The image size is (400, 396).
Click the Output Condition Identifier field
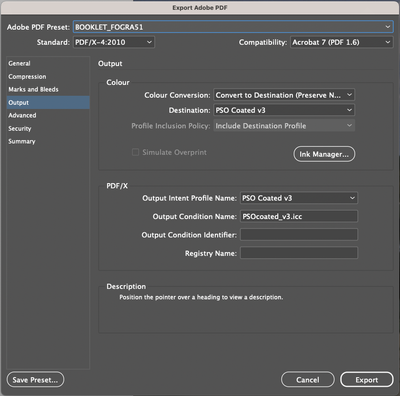point(299,235)
